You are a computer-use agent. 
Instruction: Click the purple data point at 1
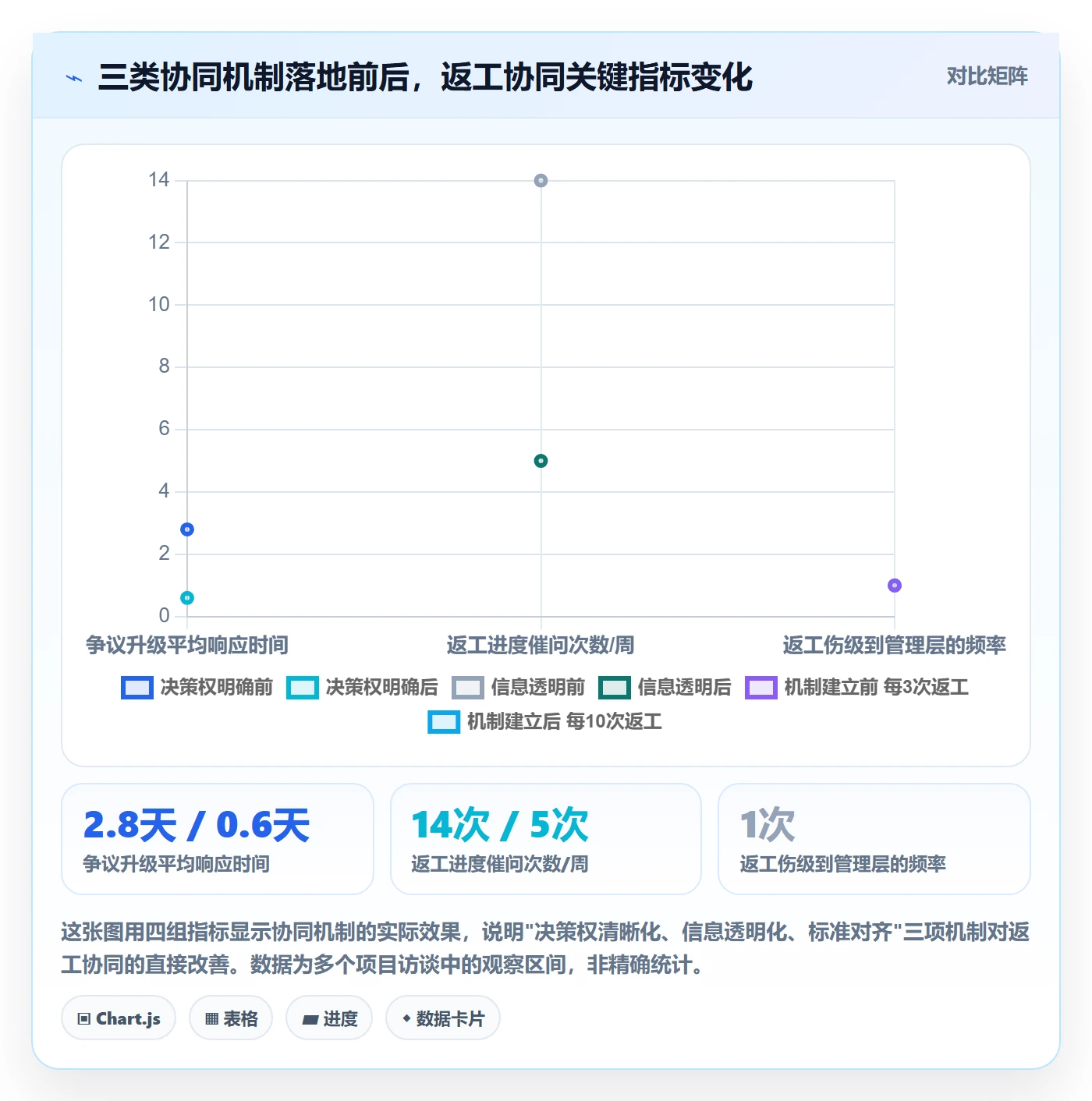895,586
